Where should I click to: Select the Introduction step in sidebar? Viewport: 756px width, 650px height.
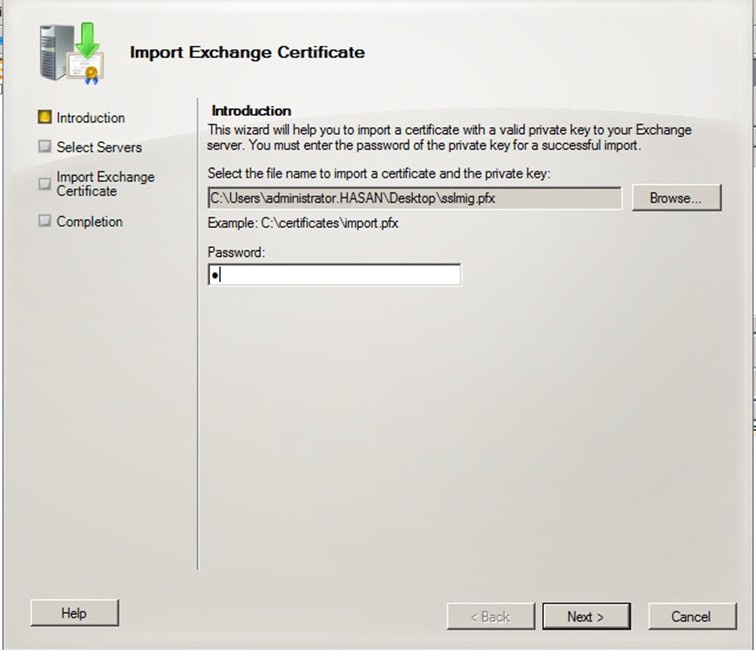pyautogui.click(x=91, y=118)
